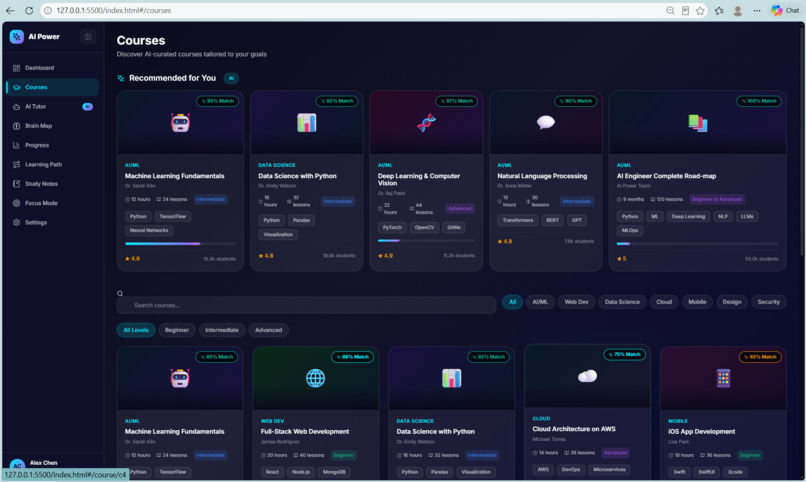
Task: Click the browser zoom magnifier icon
Action: click(x=670, y=10)
